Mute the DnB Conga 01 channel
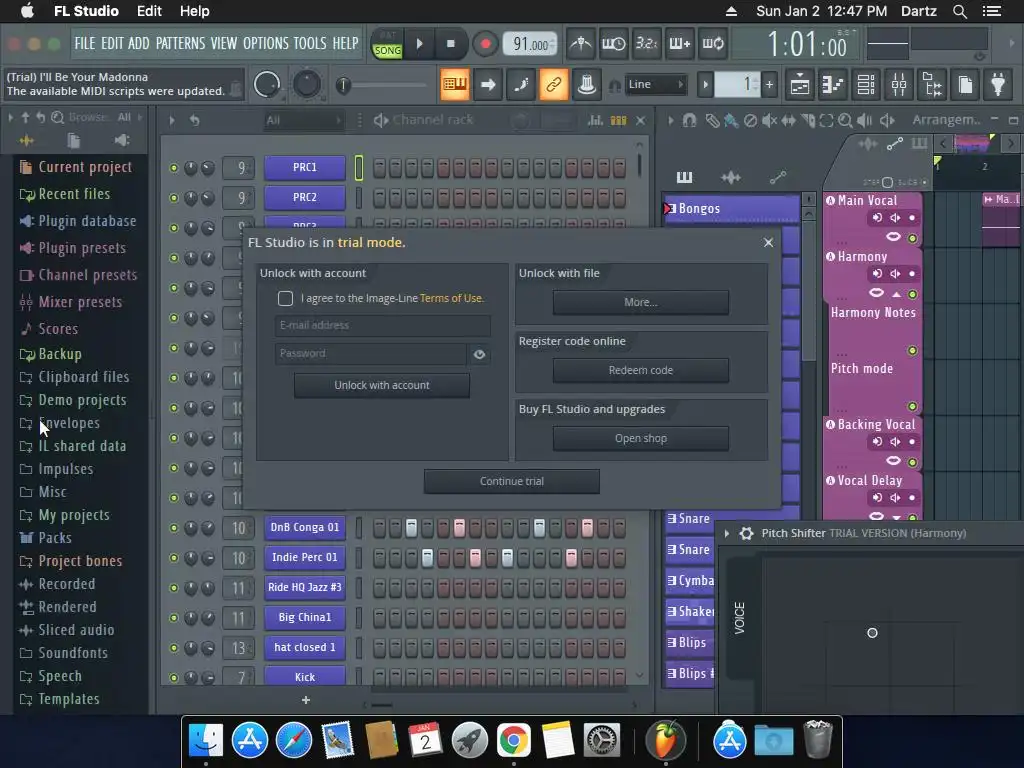The height and width of the screenshot is (768, 1024). point(174,528)
